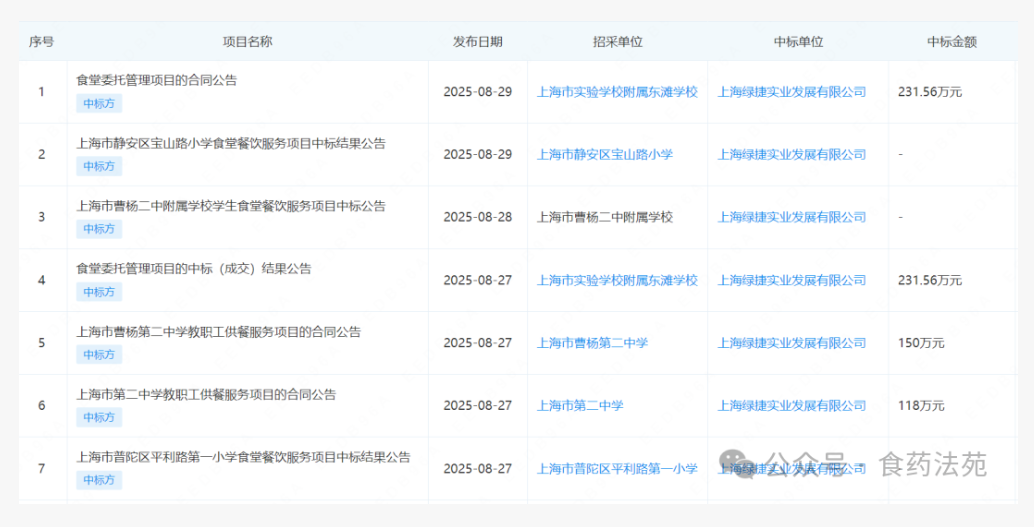The height and width of the screenshot is (527, 1034).
Task: Click the 项目名称 column header
Action: [247, 42]
